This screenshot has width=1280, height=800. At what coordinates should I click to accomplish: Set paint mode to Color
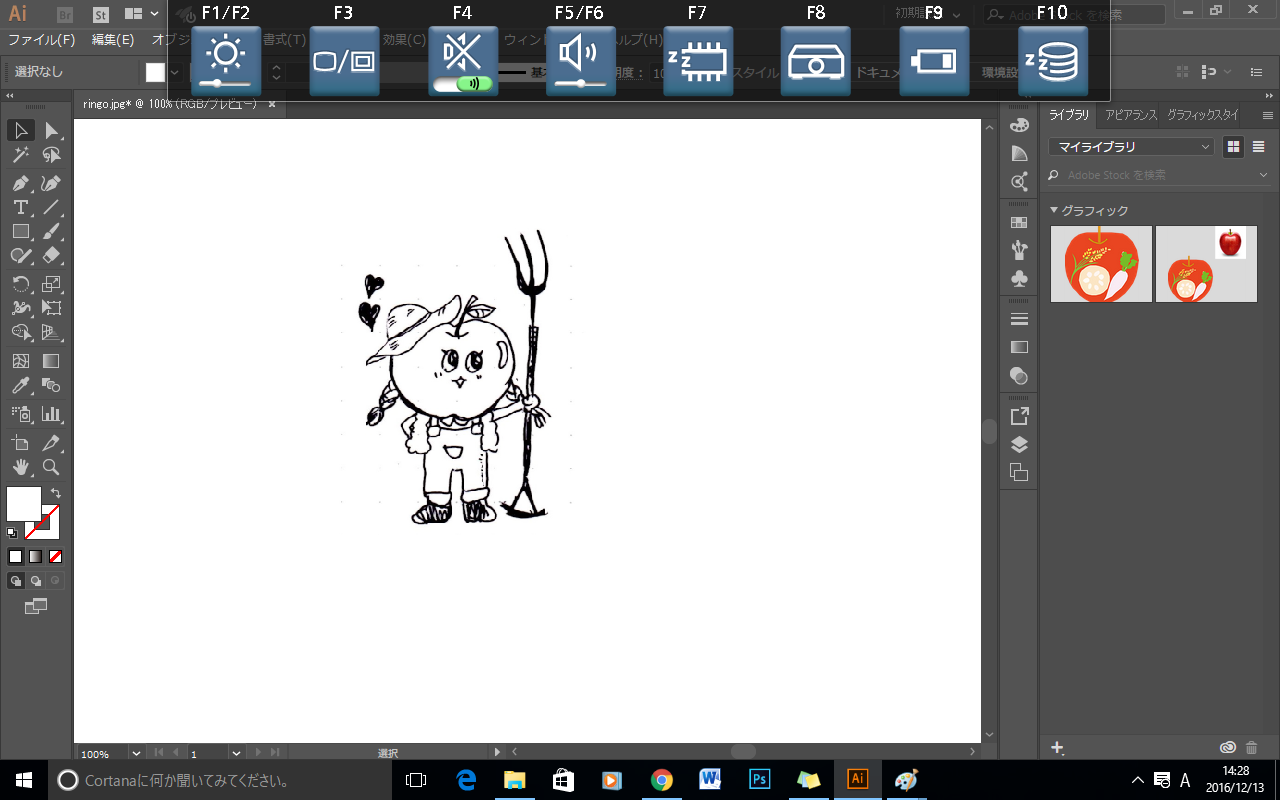[15, 556]
